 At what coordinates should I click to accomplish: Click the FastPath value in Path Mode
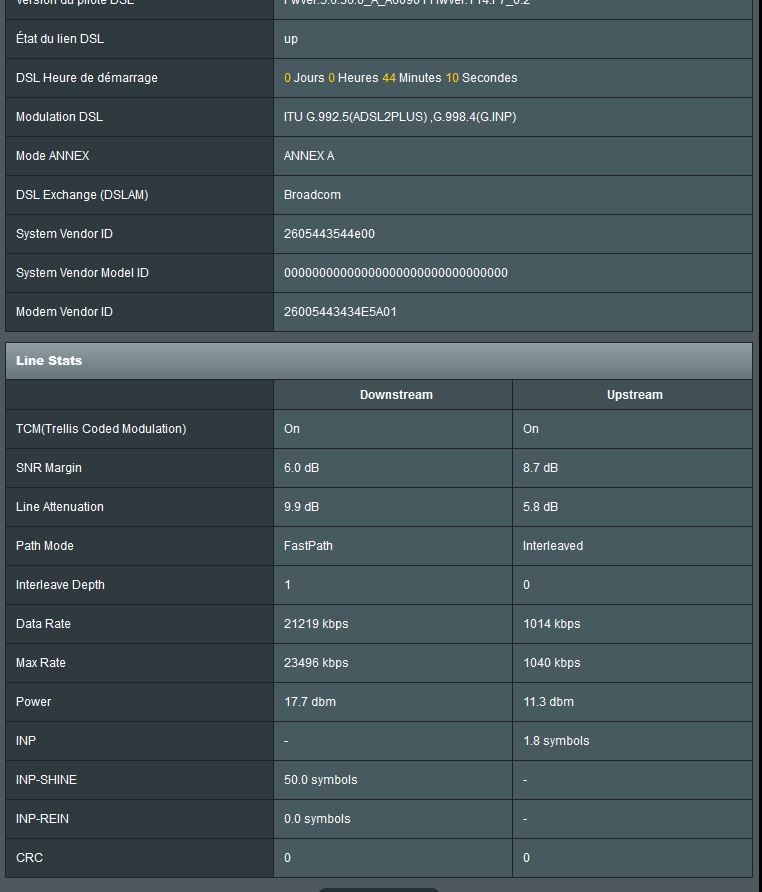[308, 546]
